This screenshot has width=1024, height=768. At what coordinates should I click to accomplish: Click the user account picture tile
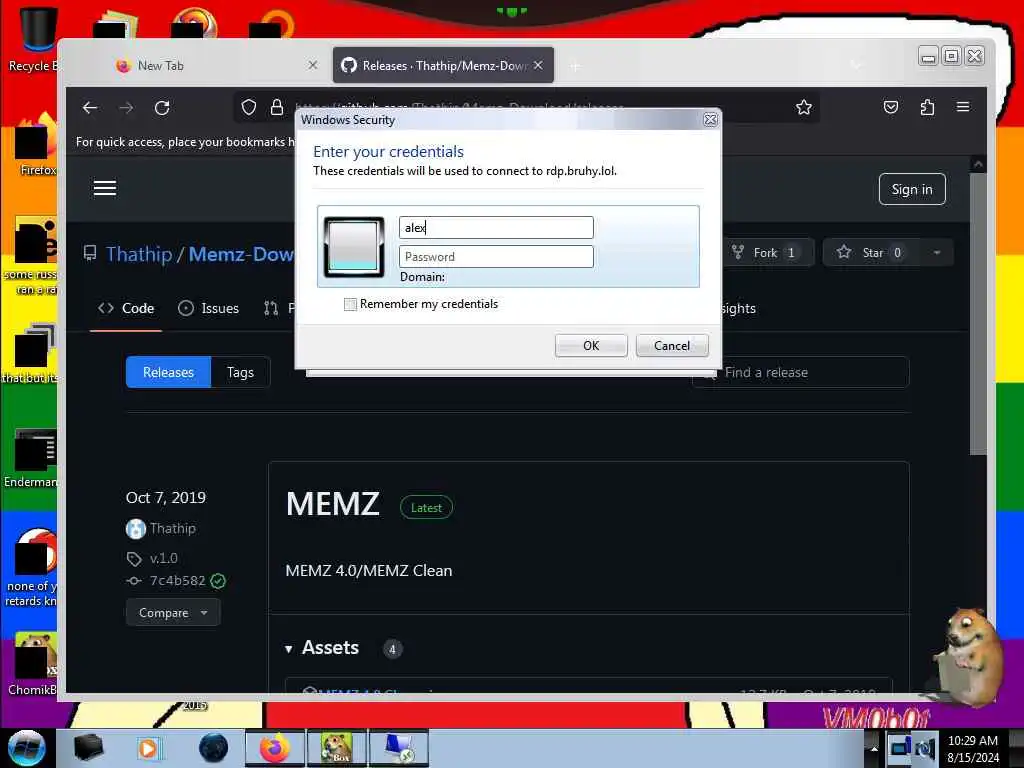click(x=354, y=247)
